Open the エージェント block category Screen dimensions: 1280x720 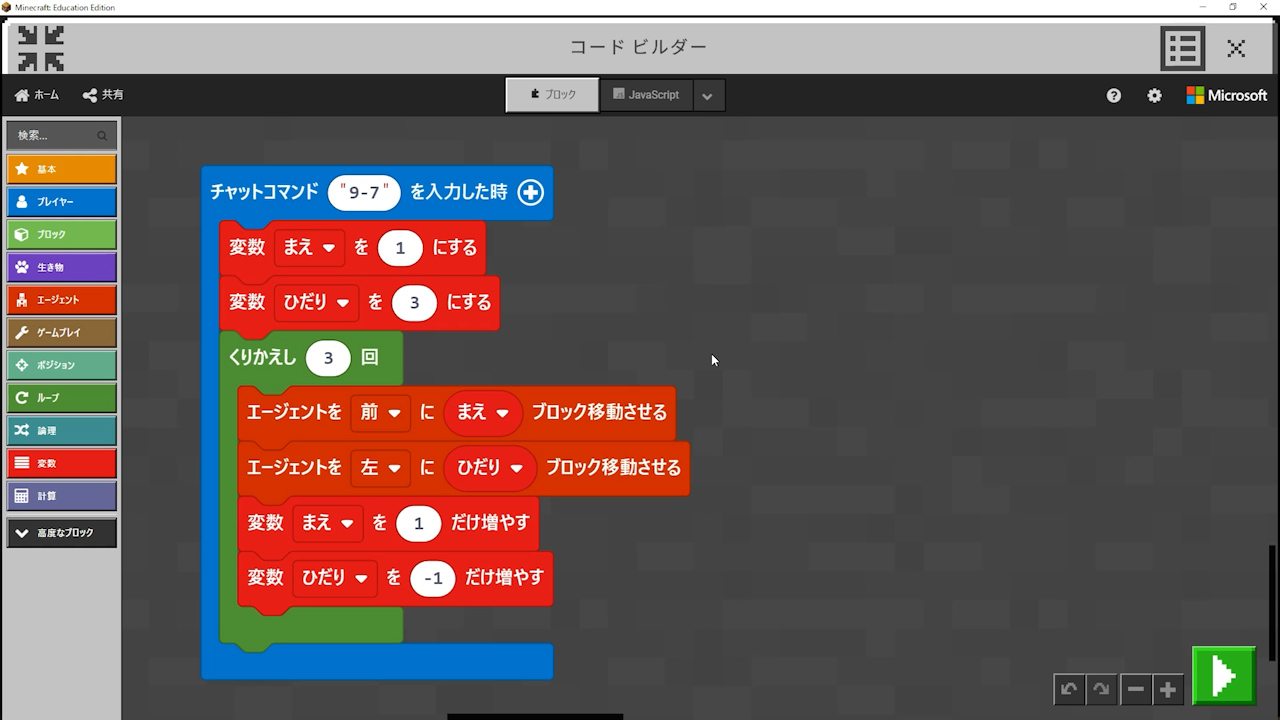(62, 300)
